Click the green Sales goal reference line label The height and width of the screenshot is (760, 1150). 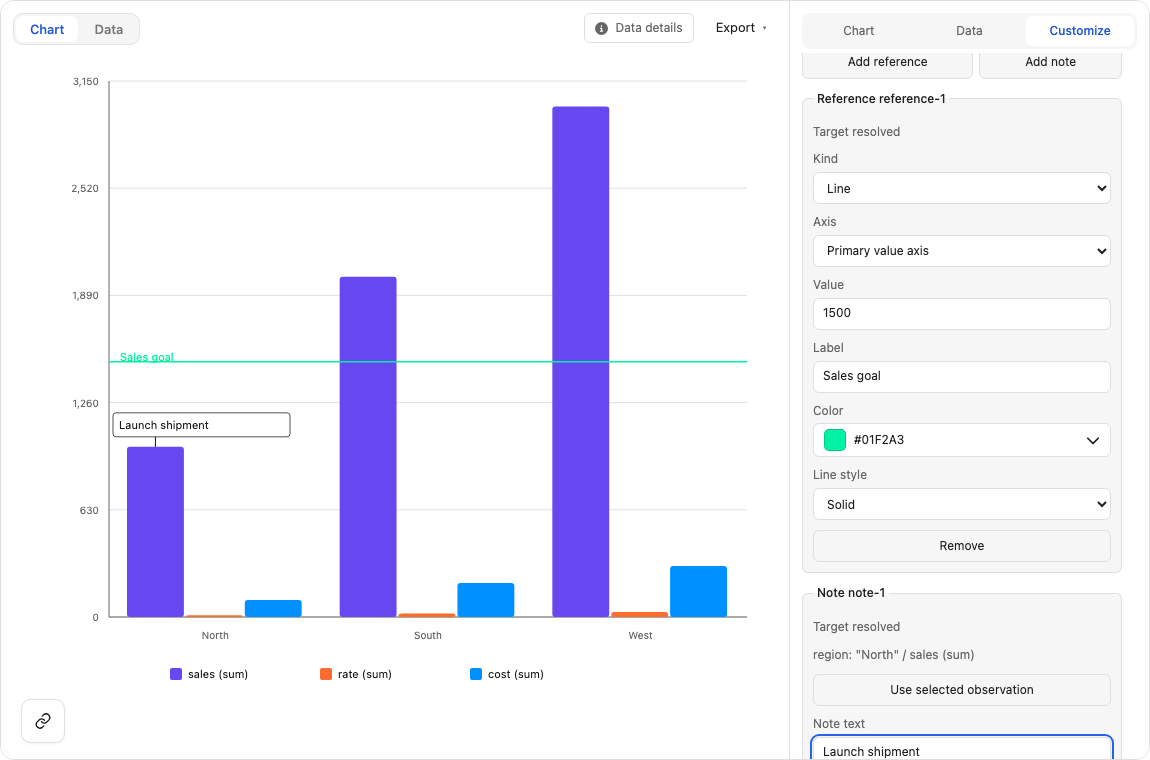[147, 357]
